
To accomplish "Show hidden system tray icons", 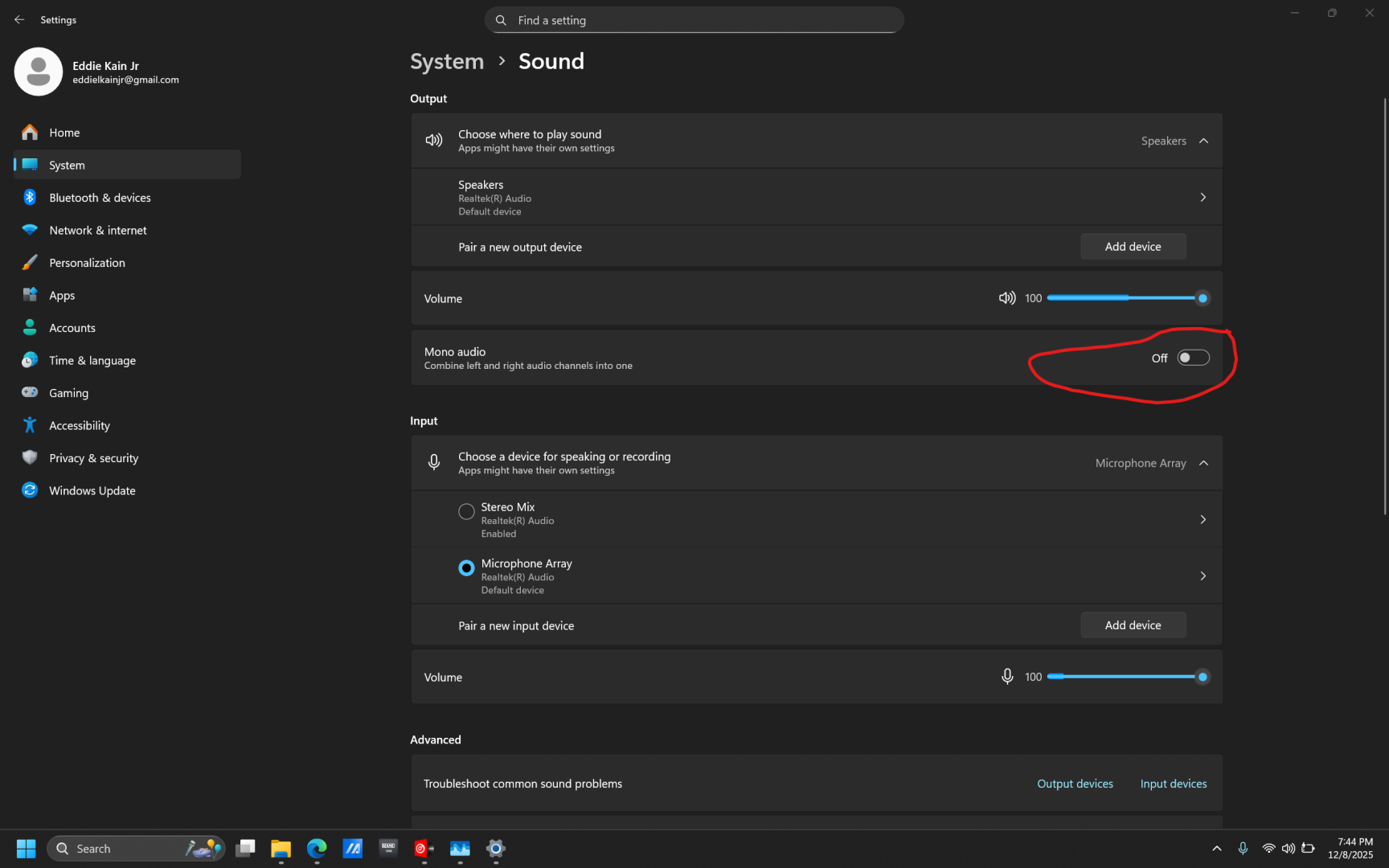I will 1216,849.
